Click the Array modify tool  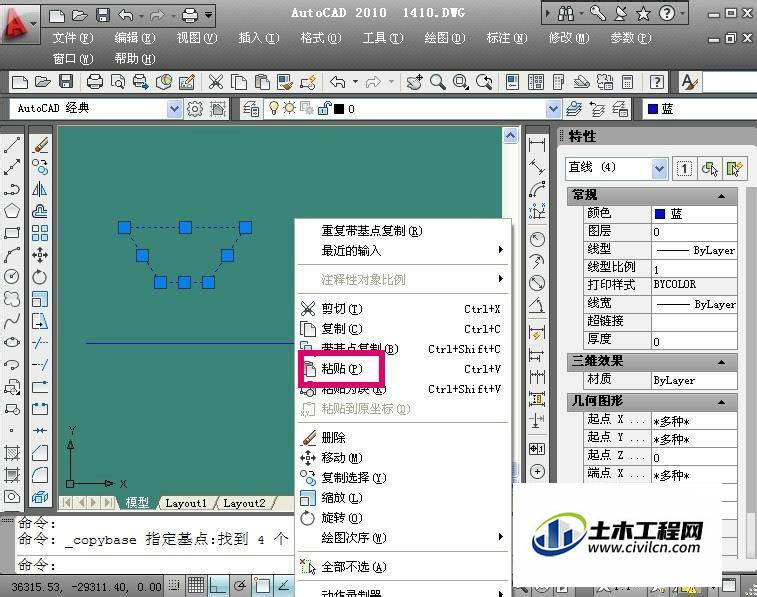(x=40, y=233)
